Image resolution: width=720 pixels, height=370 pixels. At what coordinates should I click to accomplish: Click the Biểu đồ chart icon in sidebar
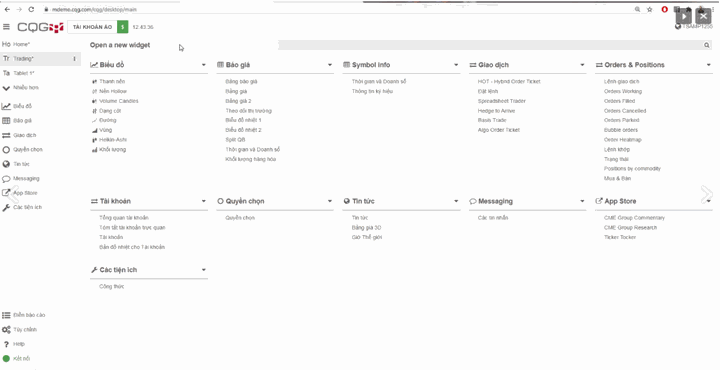coord(6,106)
